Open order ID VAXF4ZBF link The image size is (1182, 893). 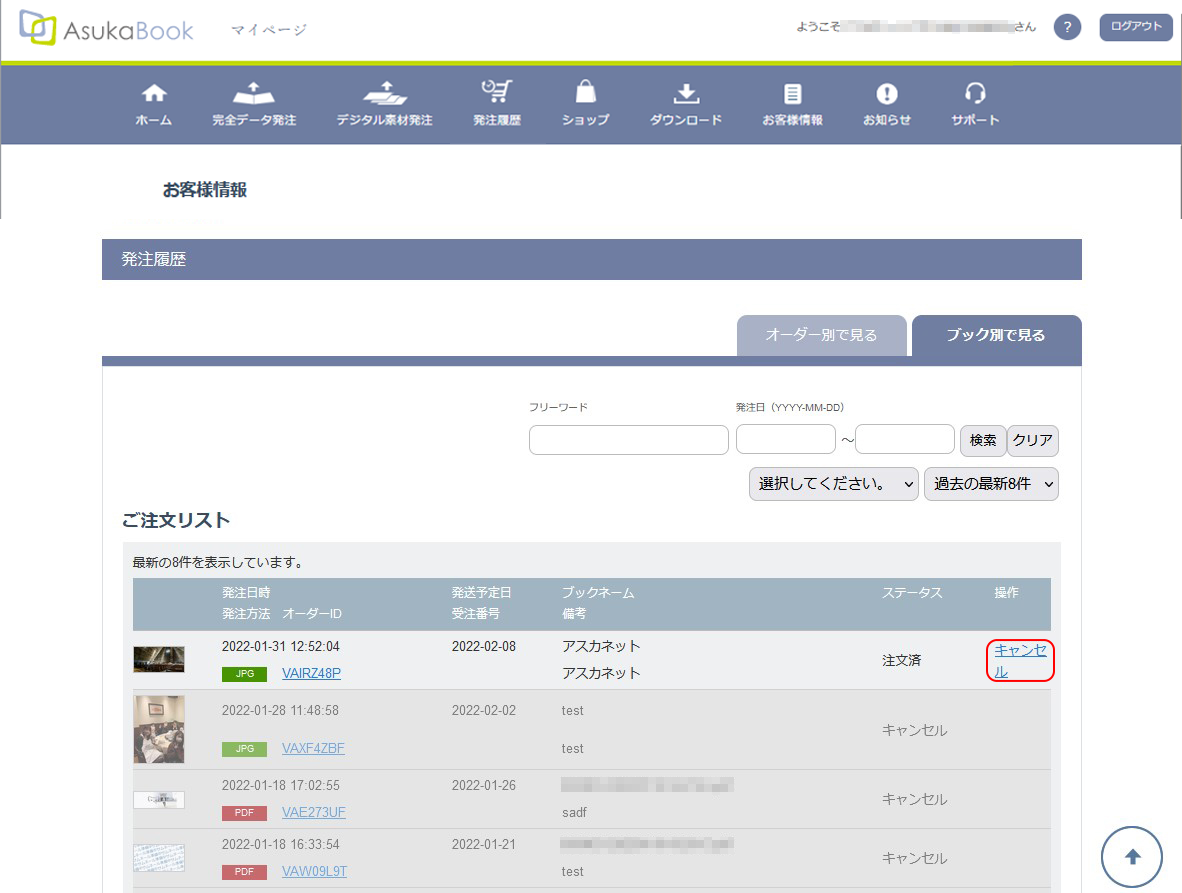coord(313,748)
